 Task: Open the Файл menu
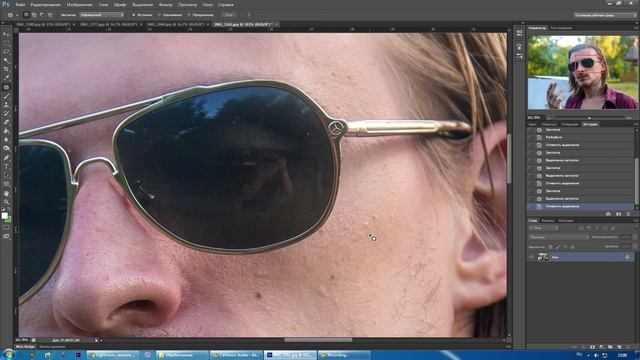[x=20, y=5]
